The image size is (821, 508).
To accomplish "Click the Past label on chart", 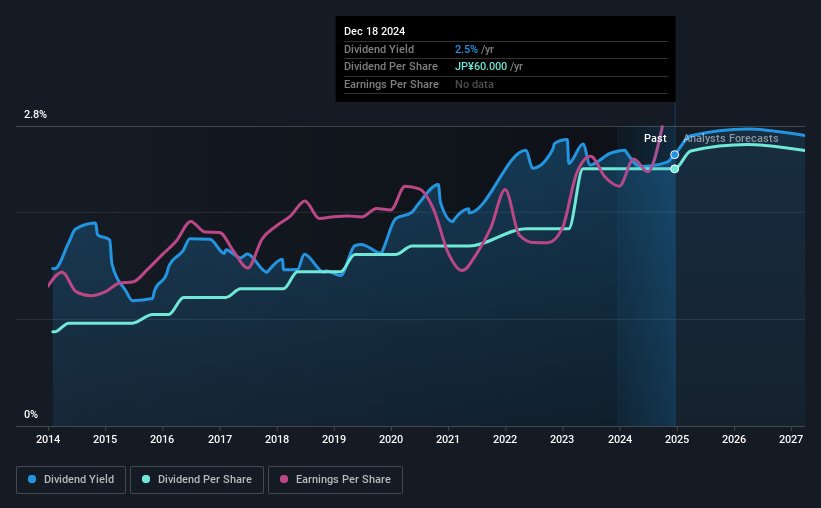I will click(x=655, y=138).
